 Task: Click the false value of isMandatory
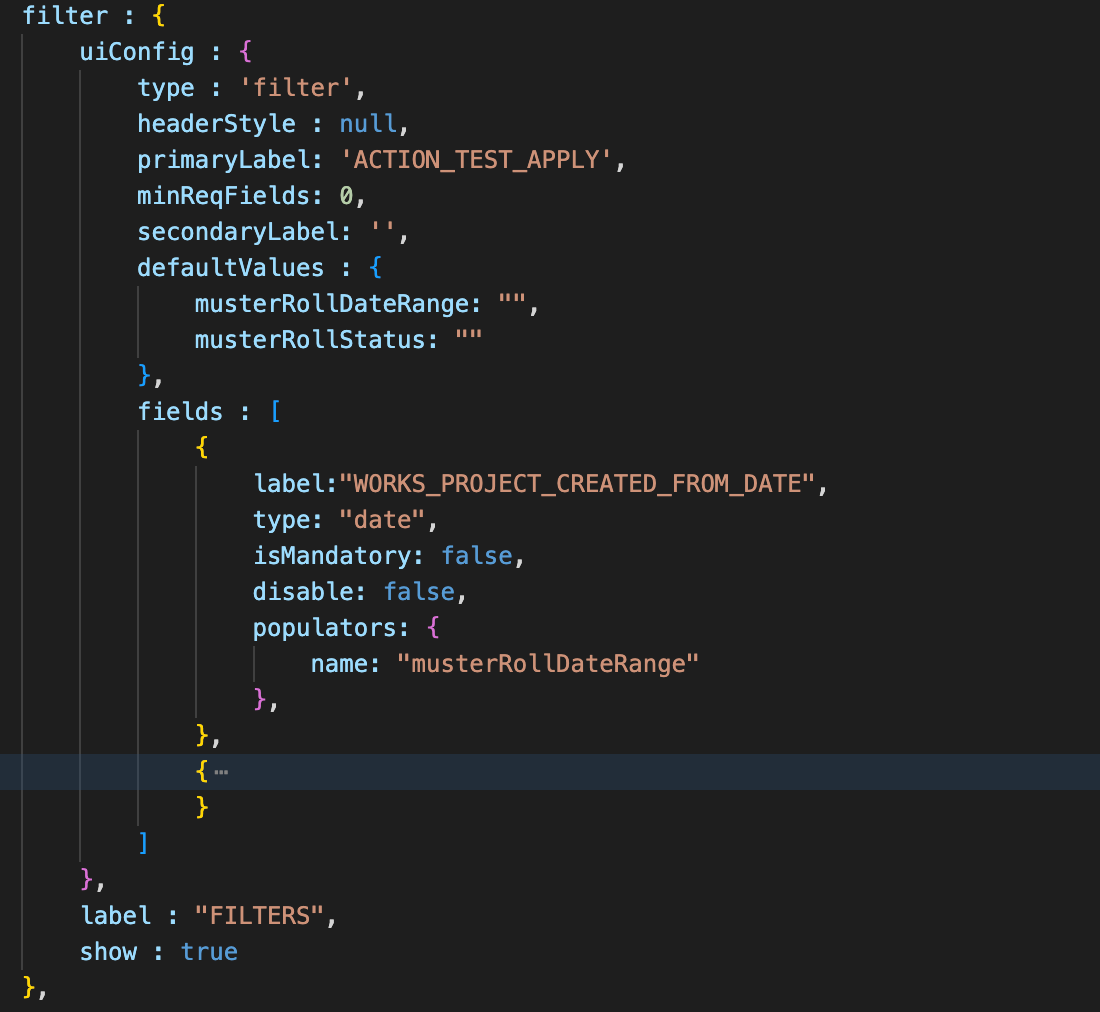coord(476,556)
